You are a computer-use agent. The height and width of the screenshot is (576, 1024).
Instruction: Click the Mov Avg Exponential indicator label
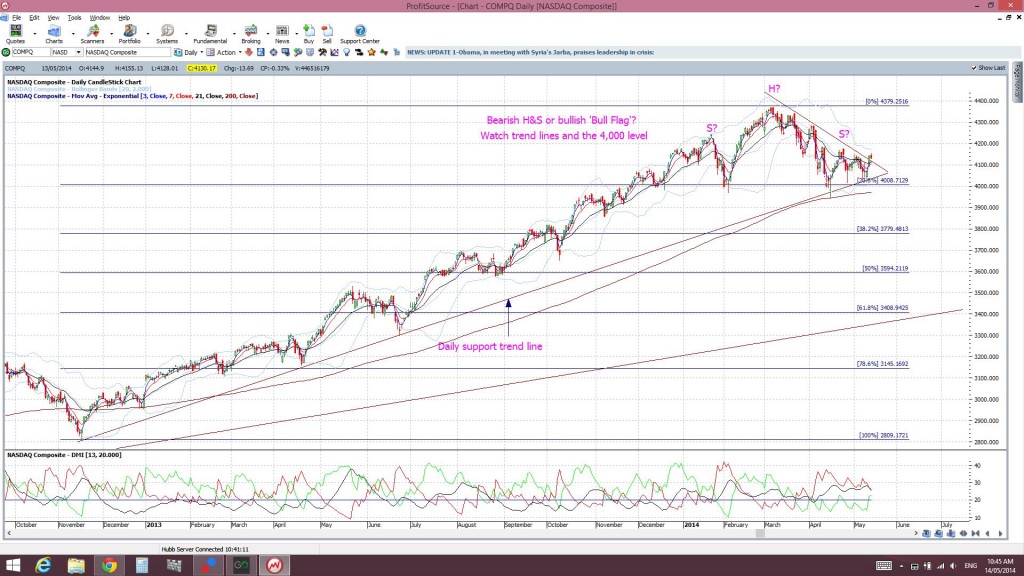pos(133,96)
